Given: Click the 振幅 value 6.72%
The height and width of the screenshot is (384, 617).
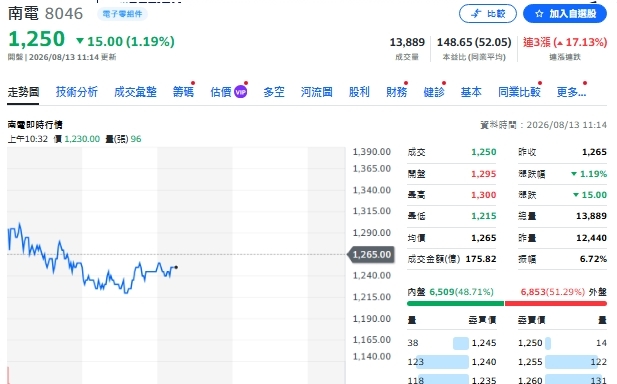Looking at the screenshot, I should click(x=593, y=259).
